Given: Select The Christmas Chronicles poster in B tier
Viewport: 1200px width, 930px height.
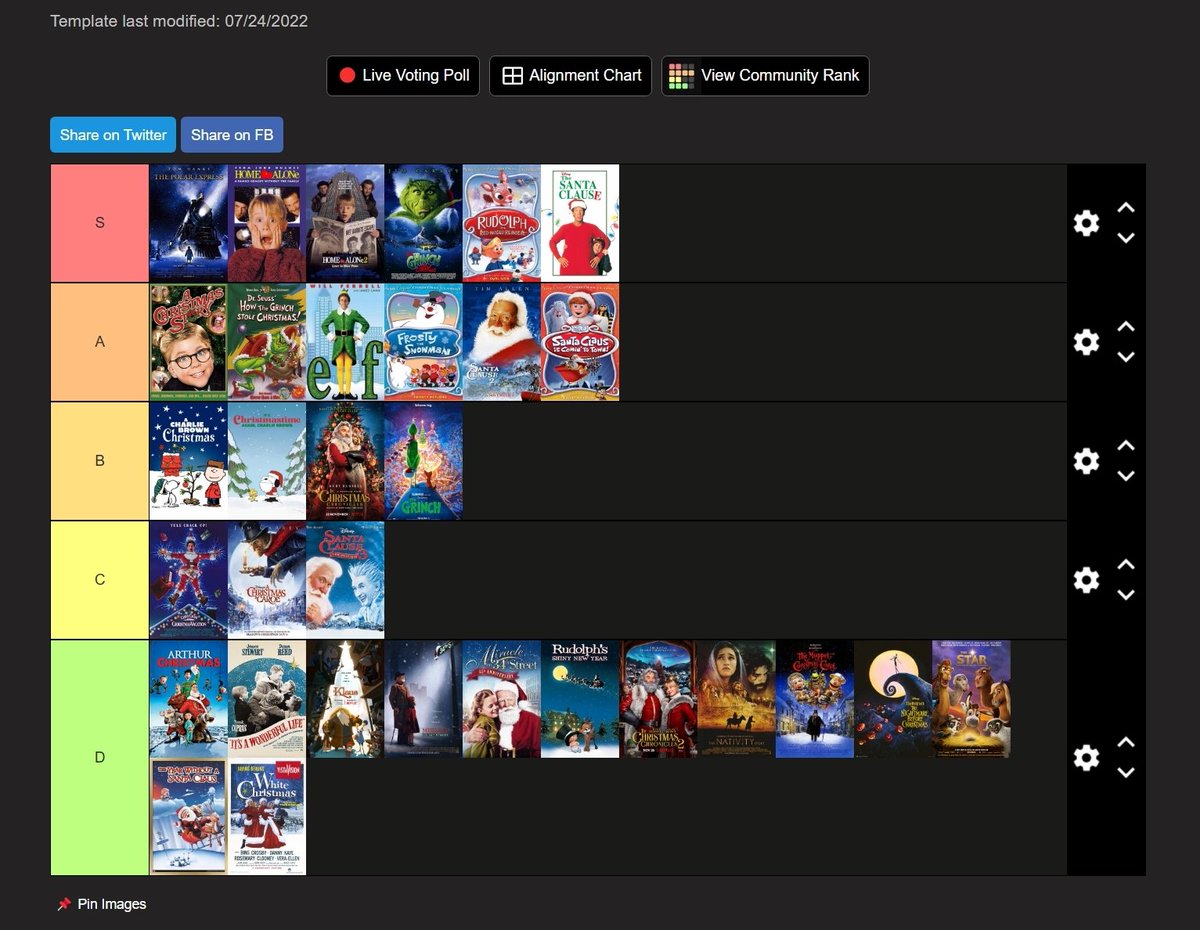Looking at the screenshot, I should 345,461.
